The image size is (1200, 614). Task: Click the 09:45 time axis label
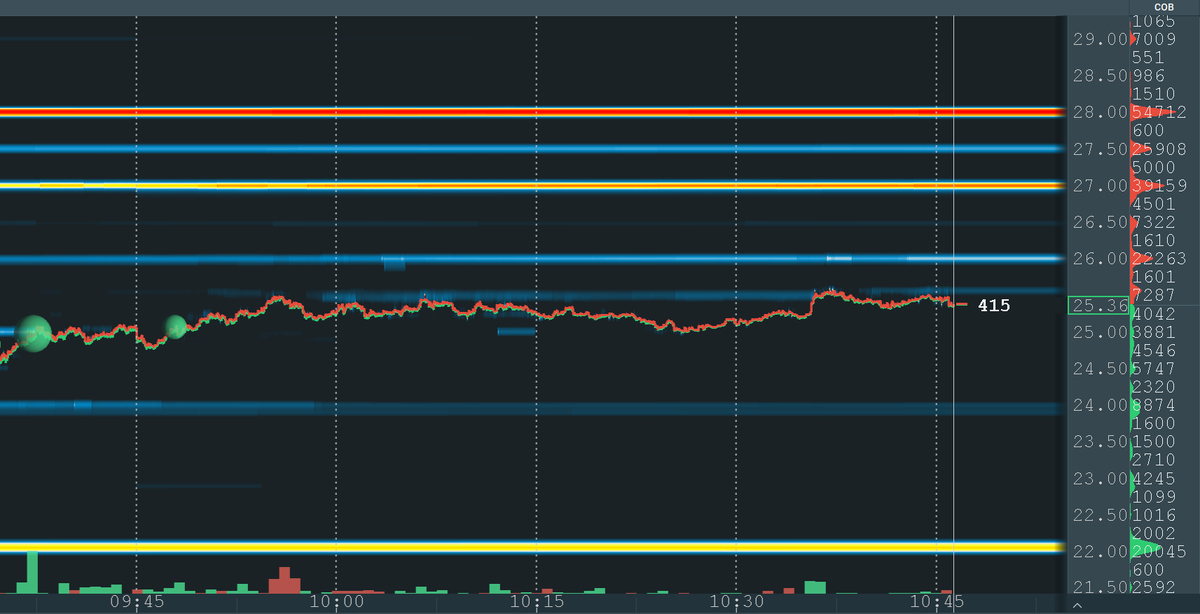[137, 603]
